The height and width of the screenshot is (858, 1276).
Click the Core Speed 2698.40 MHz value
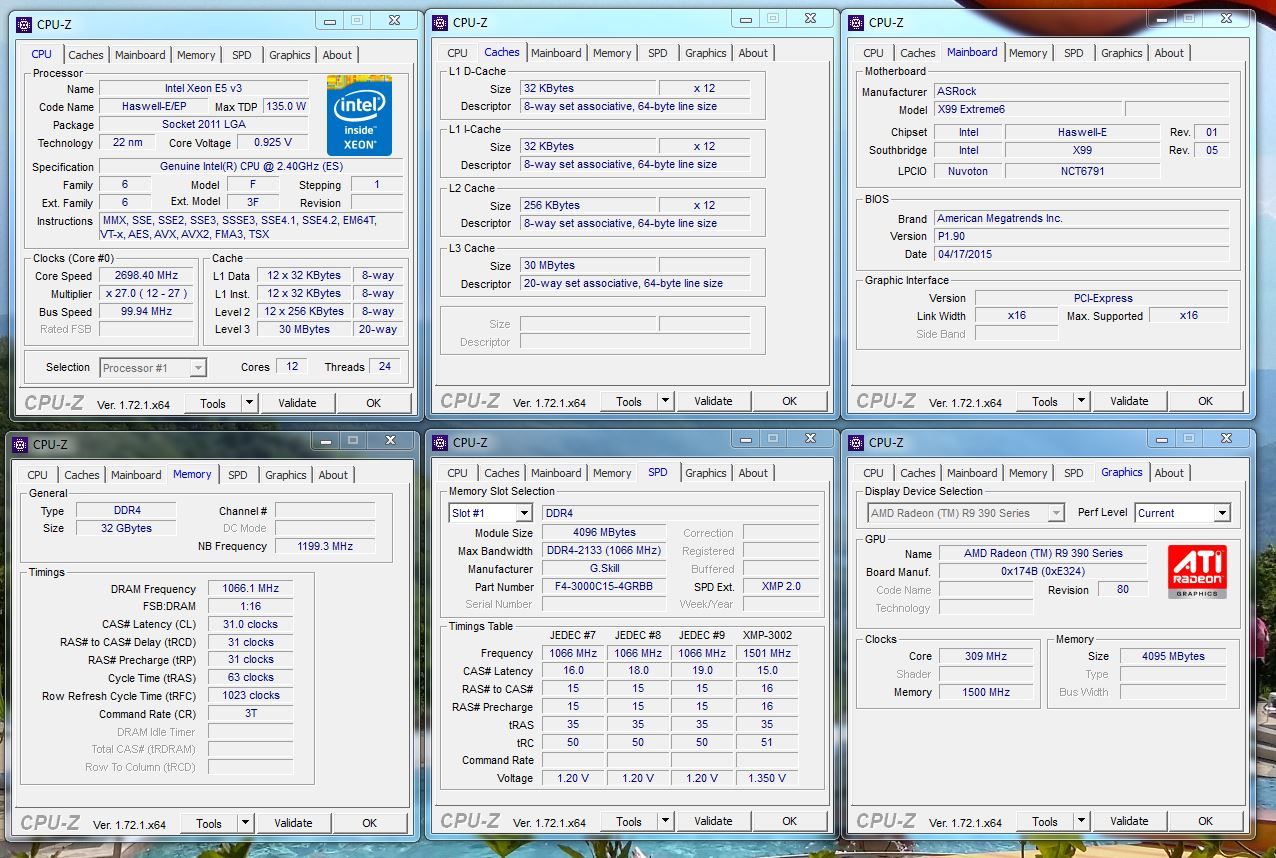(x=148, y=276)
